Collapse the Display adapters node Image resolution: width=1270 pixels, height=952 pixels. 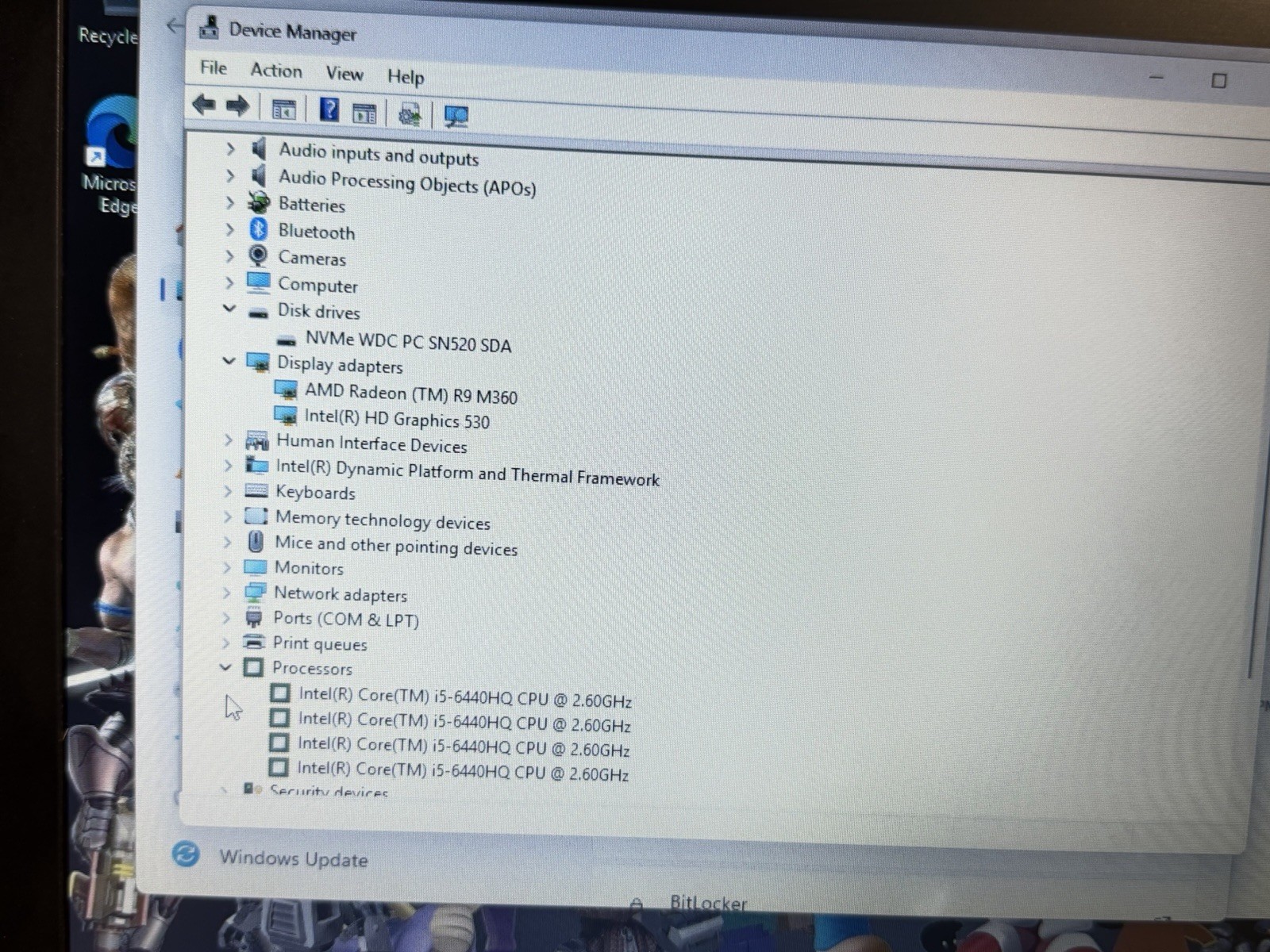point(229,361)
